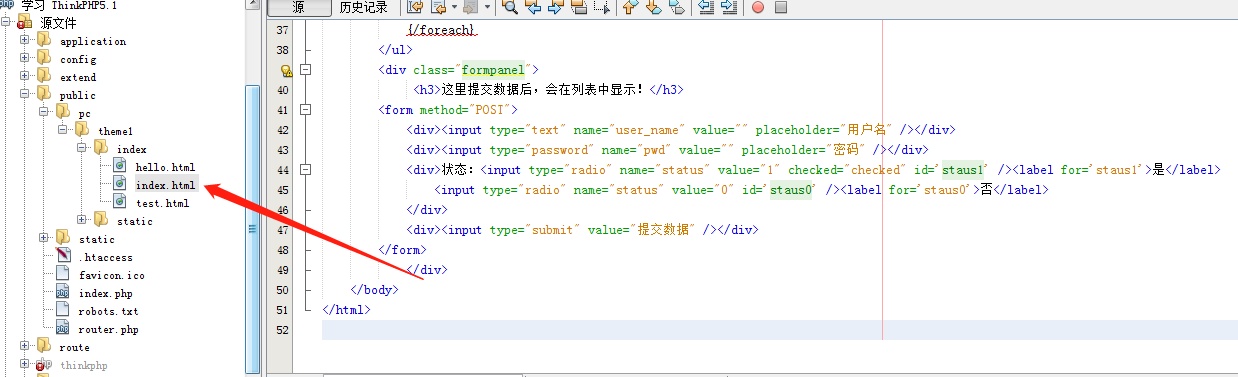
Task: Place cursor on the closing </body> tag
Action: pyautogui.click(x=375, y=290)
